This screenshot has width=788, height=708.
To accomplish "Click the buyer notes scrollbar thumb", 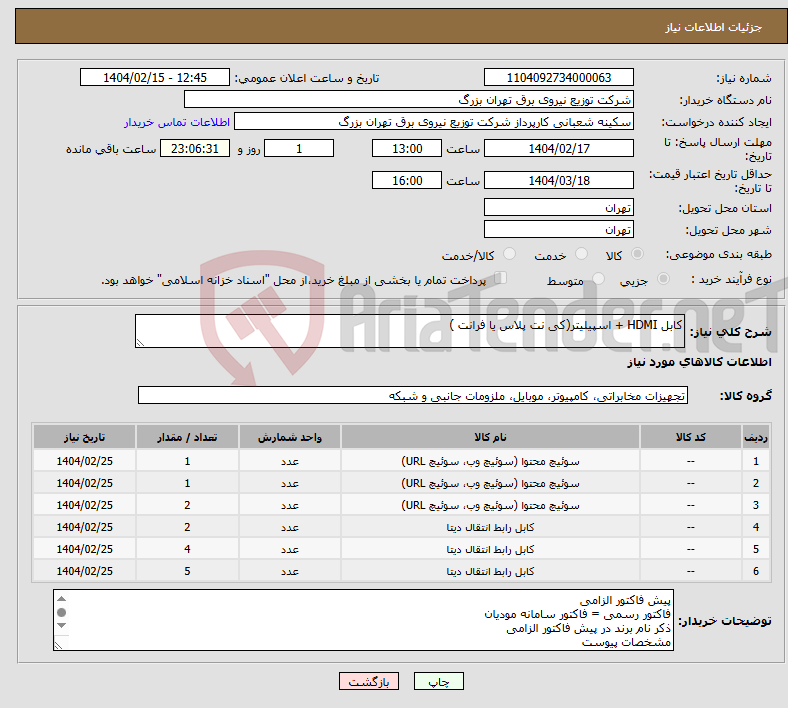I will point(61,612).
